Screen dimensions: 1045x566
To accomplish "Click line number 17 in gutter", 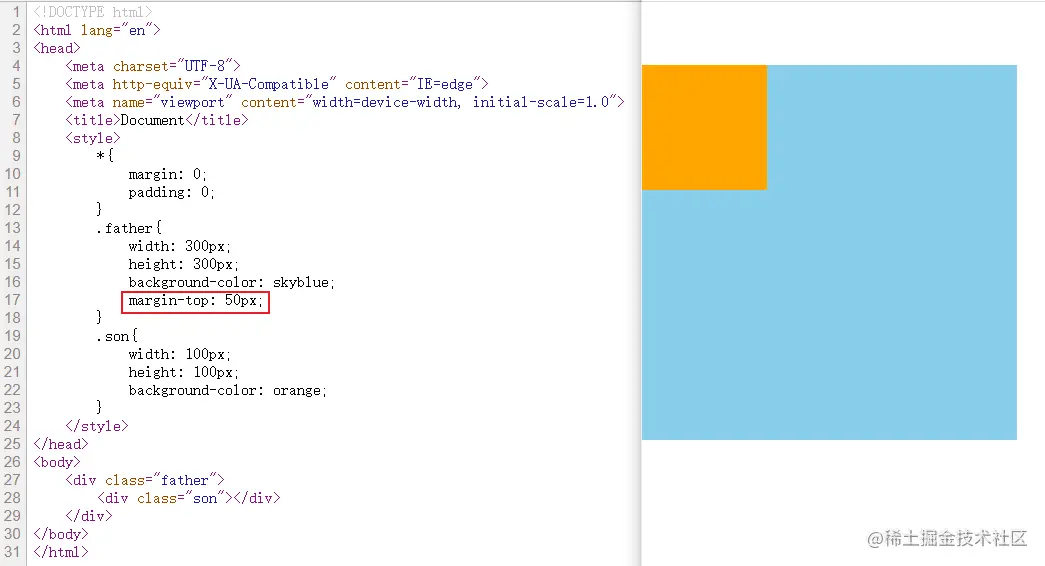I will point(13,300).
